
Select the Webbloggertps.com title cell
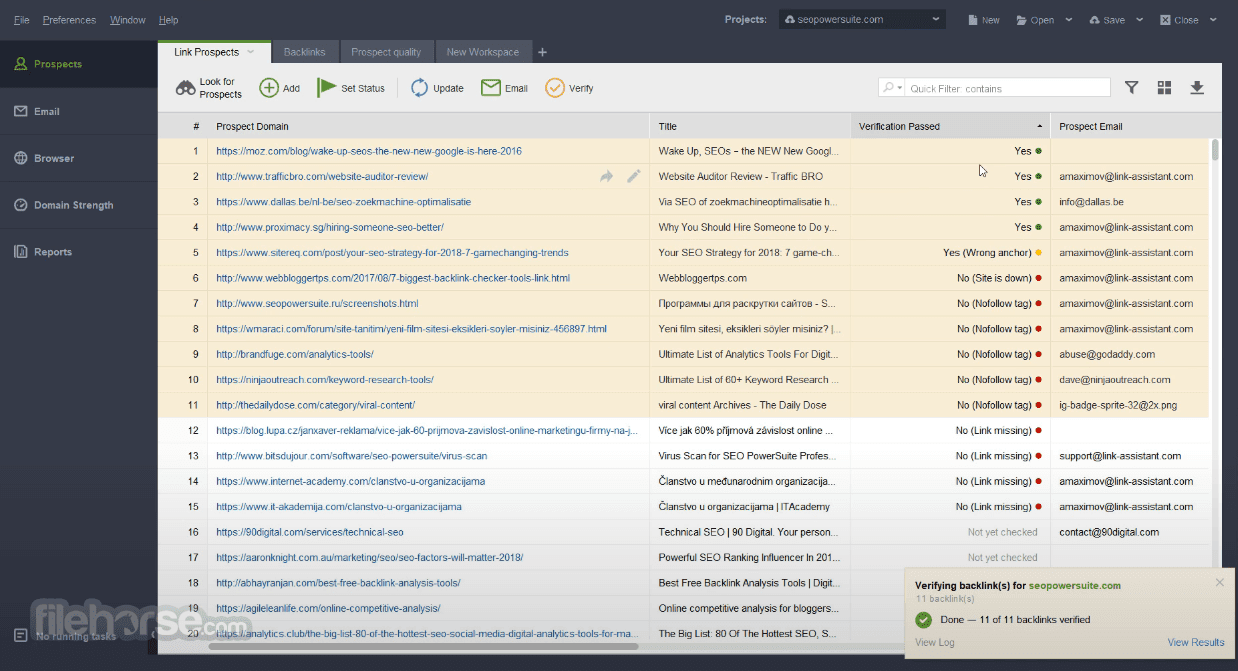tap(750, 278)
